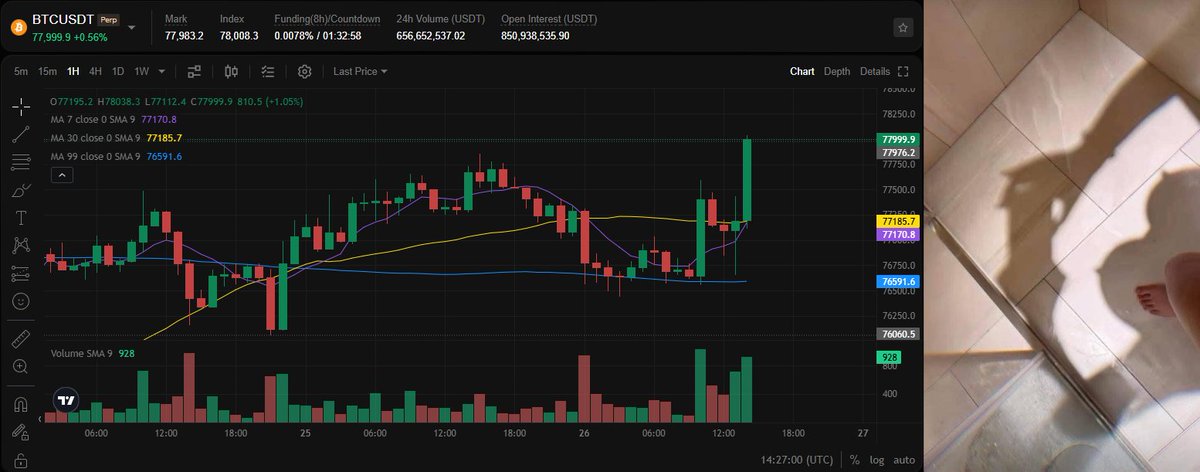Open the prediction and measurement tool

20,273
